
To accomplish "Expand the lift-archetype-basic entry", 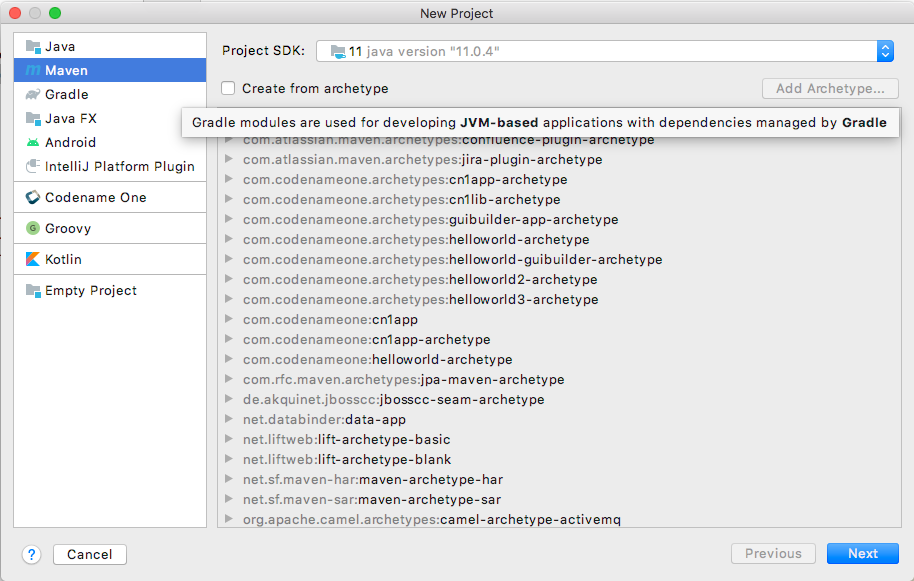I will 230,439.
